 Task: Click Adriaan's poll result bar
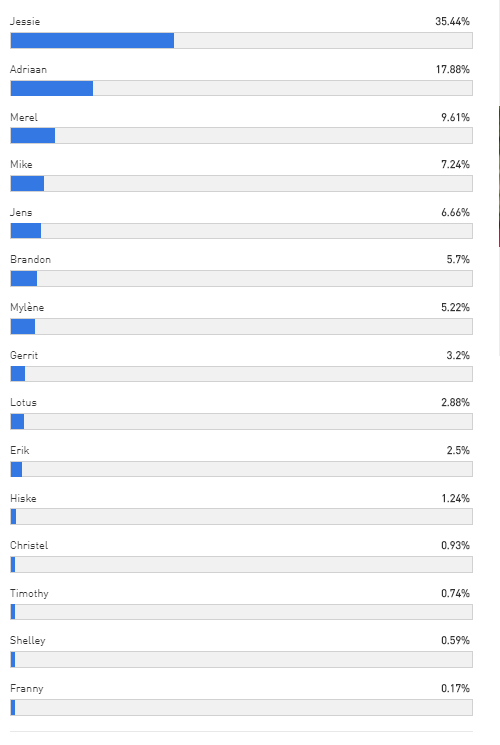pyautogui.click(x=241, y=88)
